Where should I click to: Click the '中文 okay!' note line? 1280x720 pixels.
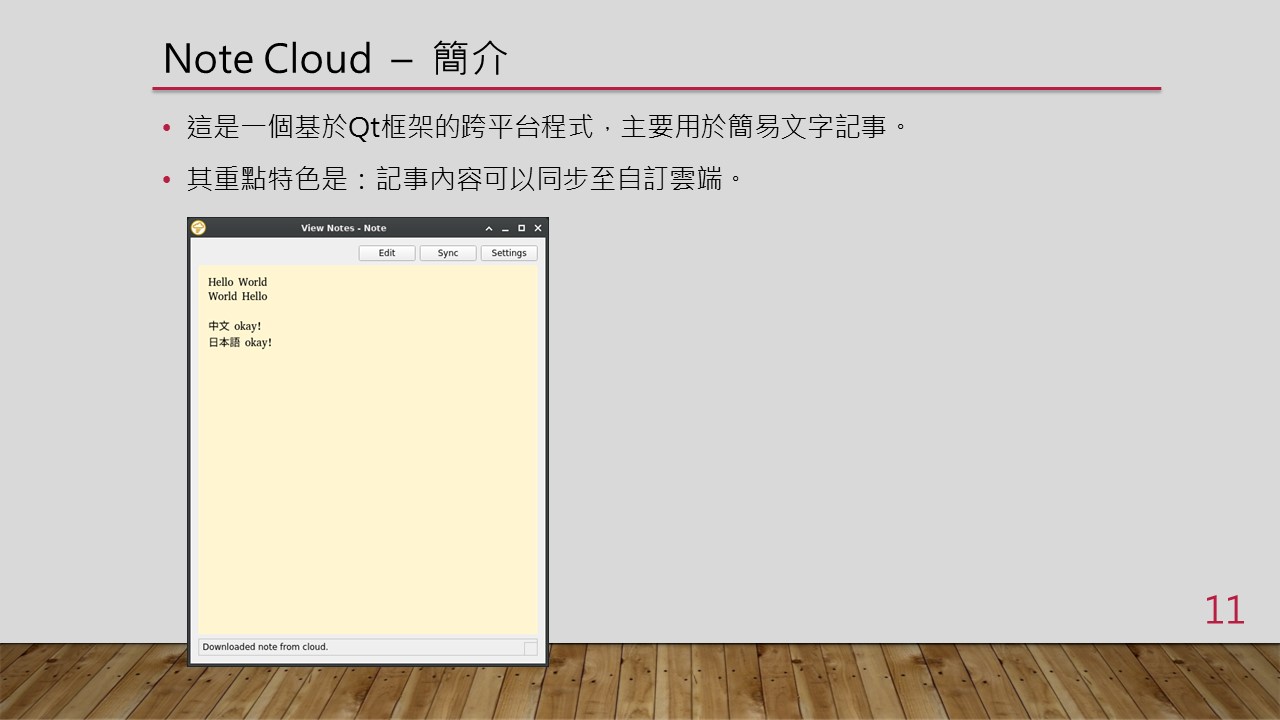point(235,326)
